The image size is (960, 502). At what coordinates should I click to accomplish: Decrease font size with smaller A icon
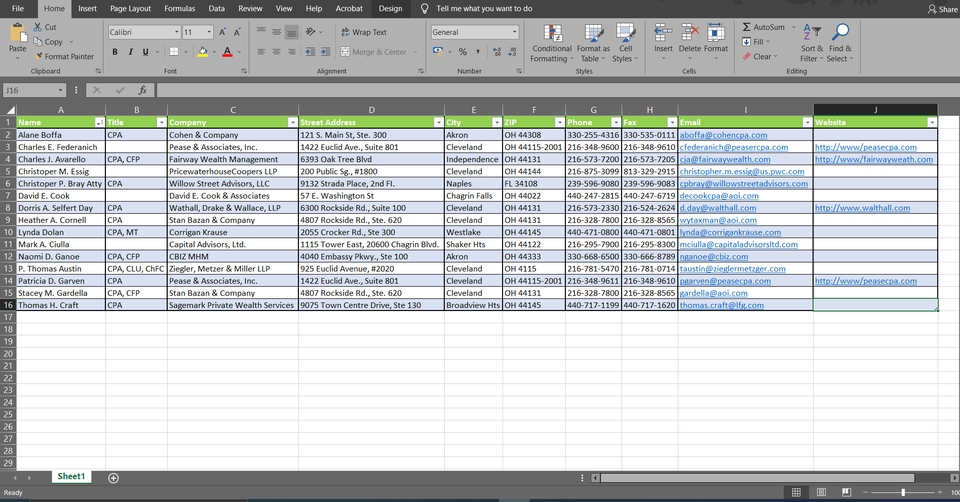(237, 32)
